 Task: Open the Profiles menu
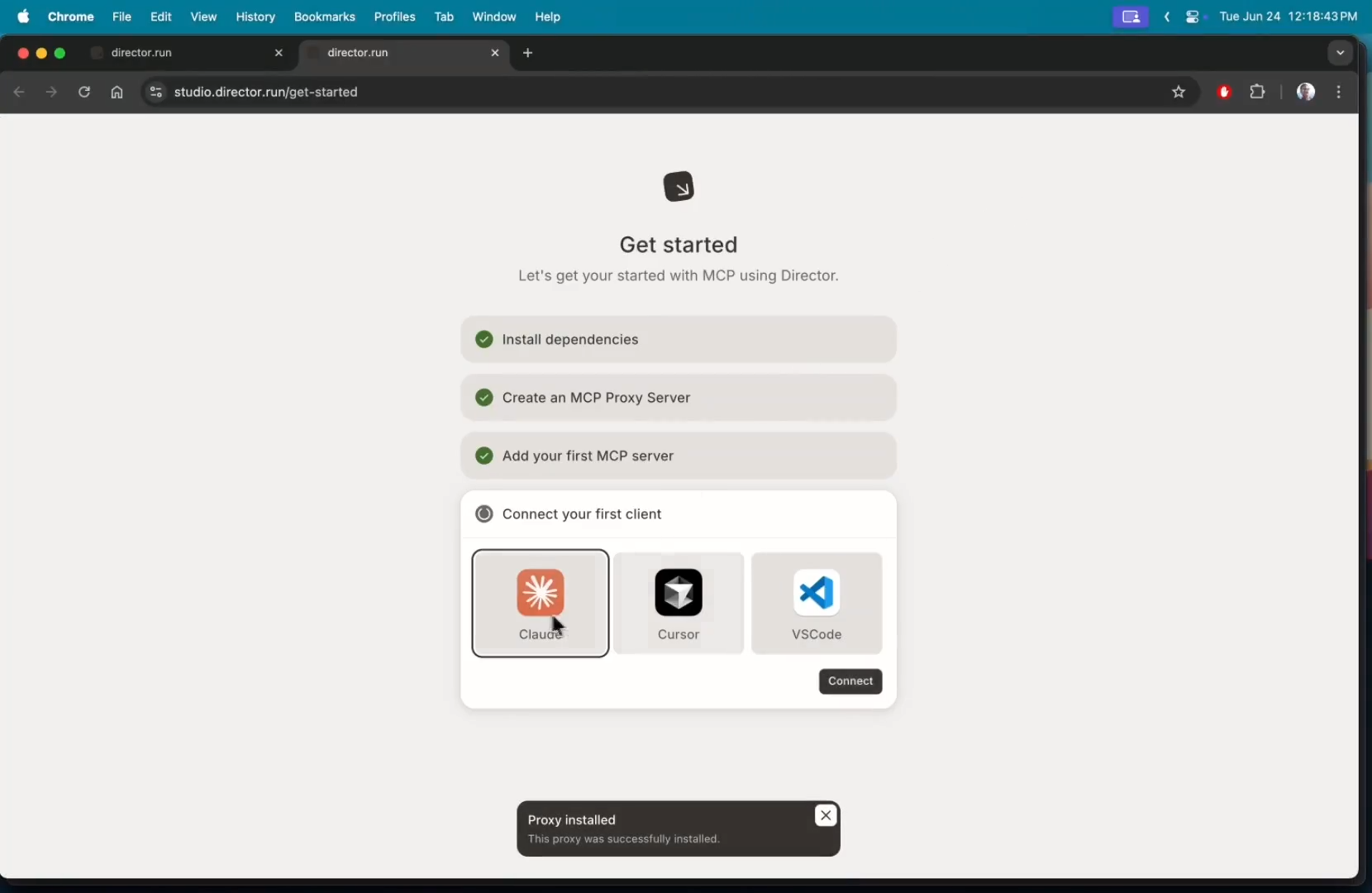pos(394,17)
